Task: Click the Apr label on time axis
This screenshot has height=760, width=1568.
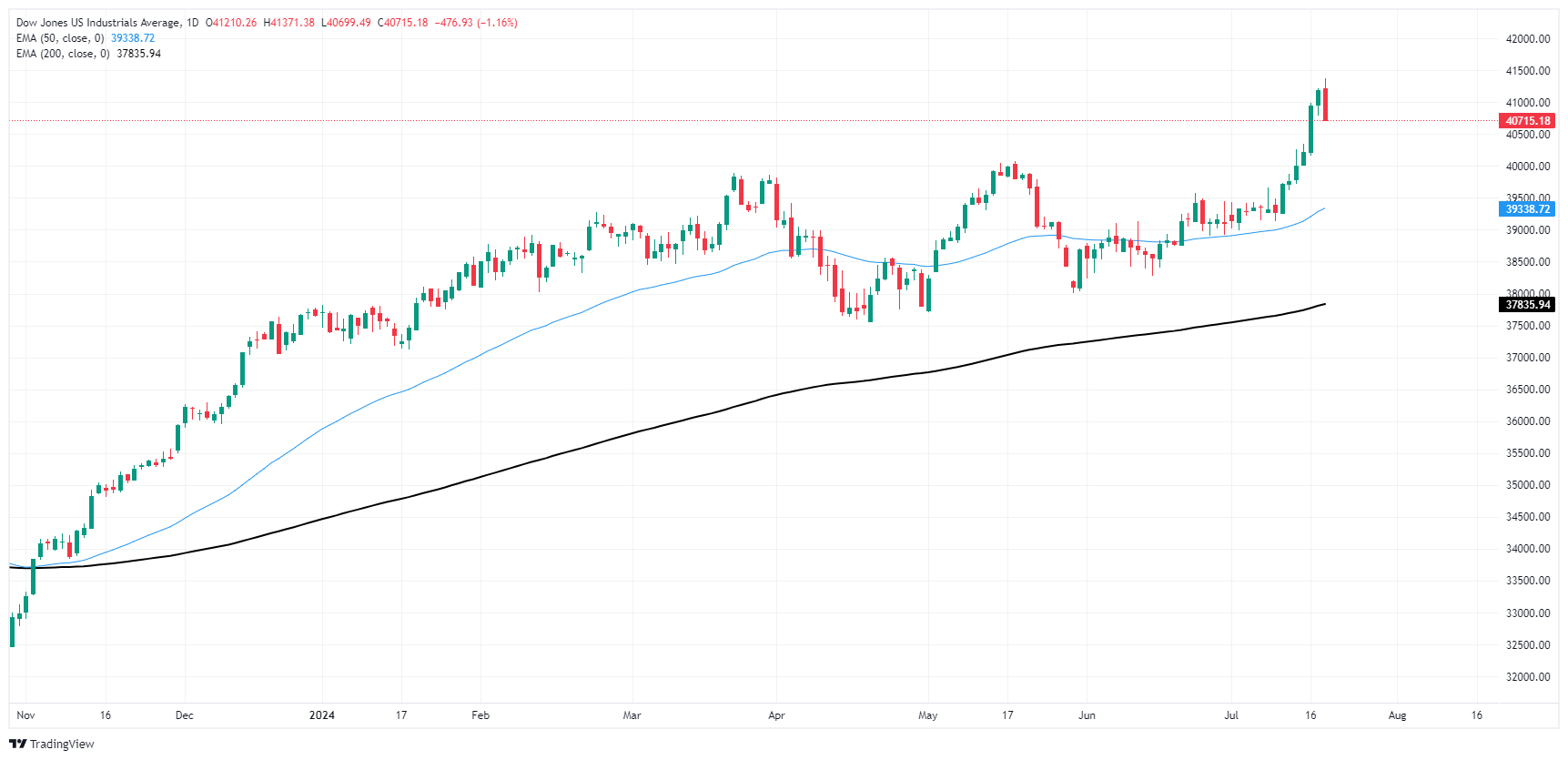Action: click(x=776, y=715)
